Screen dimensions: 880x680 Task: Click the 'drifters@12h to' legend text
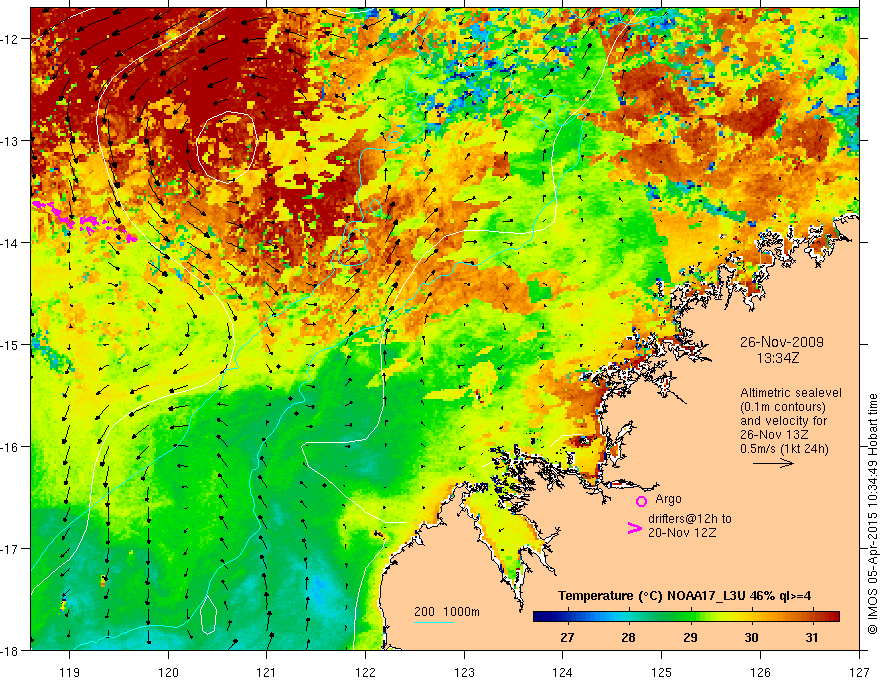tap(690, 519)
